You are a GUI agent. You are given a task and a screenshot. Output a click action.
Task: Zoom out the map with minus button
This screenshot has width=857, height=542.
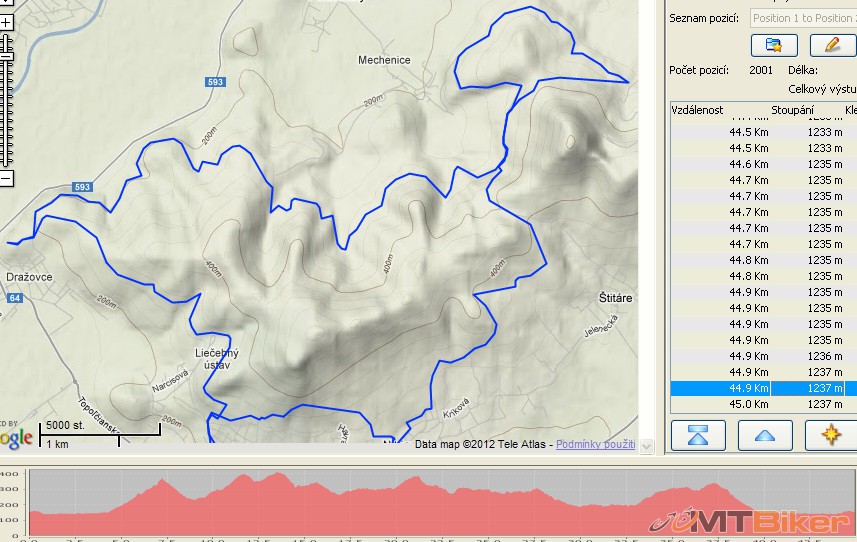pyautogui.click(x=6, y=178)
